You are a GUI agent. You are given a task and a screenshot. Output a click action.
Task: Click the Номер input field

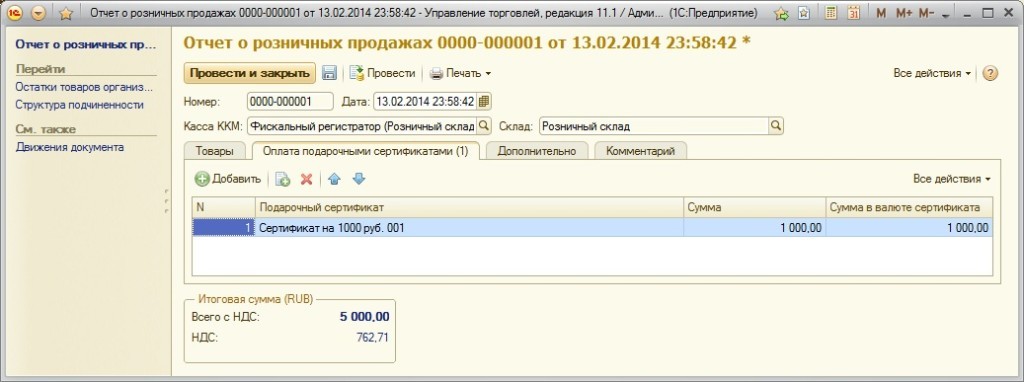290,102
